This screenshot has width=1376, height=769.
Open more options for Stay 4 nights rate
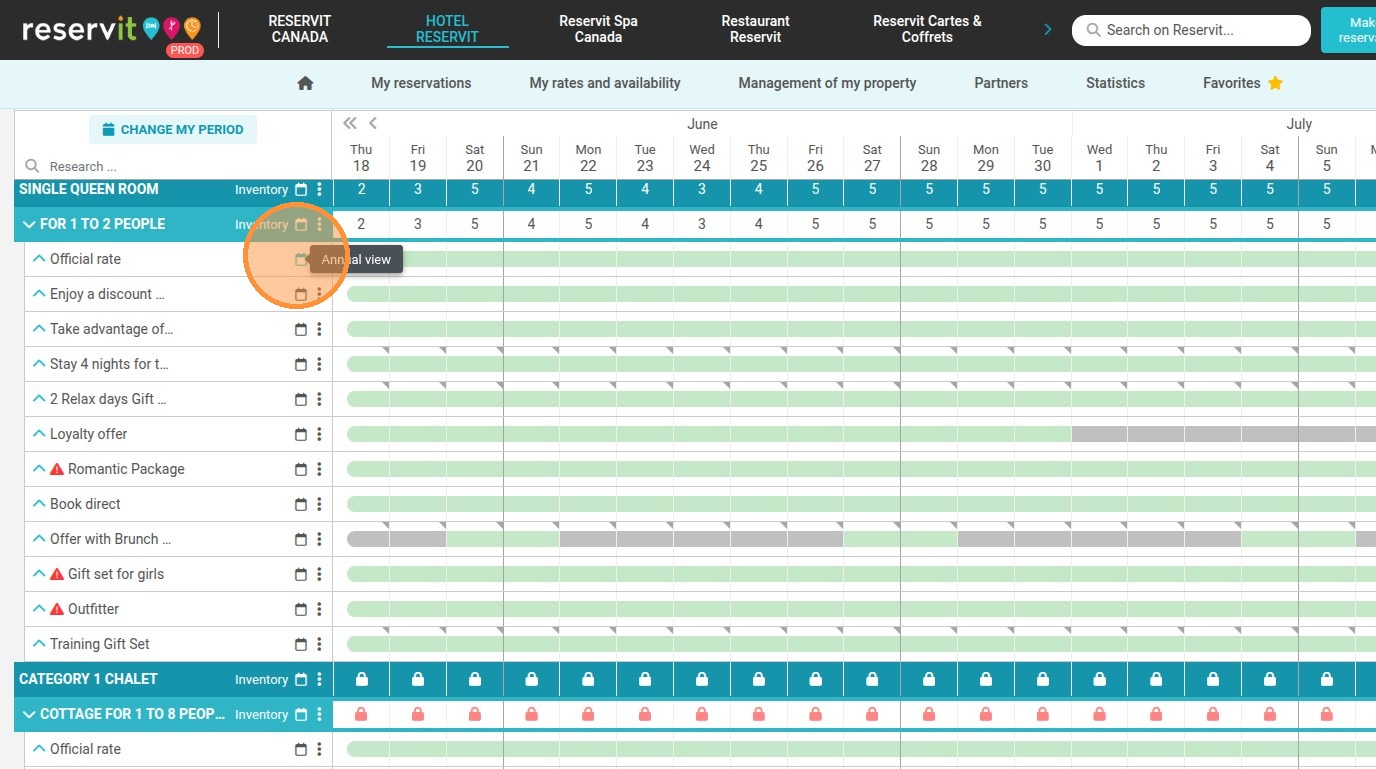[x=319, y=365]
